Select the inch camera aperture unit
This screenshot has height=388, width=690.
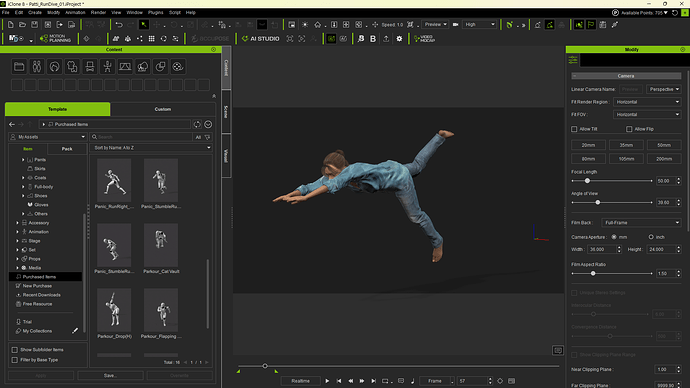(651, 237)
